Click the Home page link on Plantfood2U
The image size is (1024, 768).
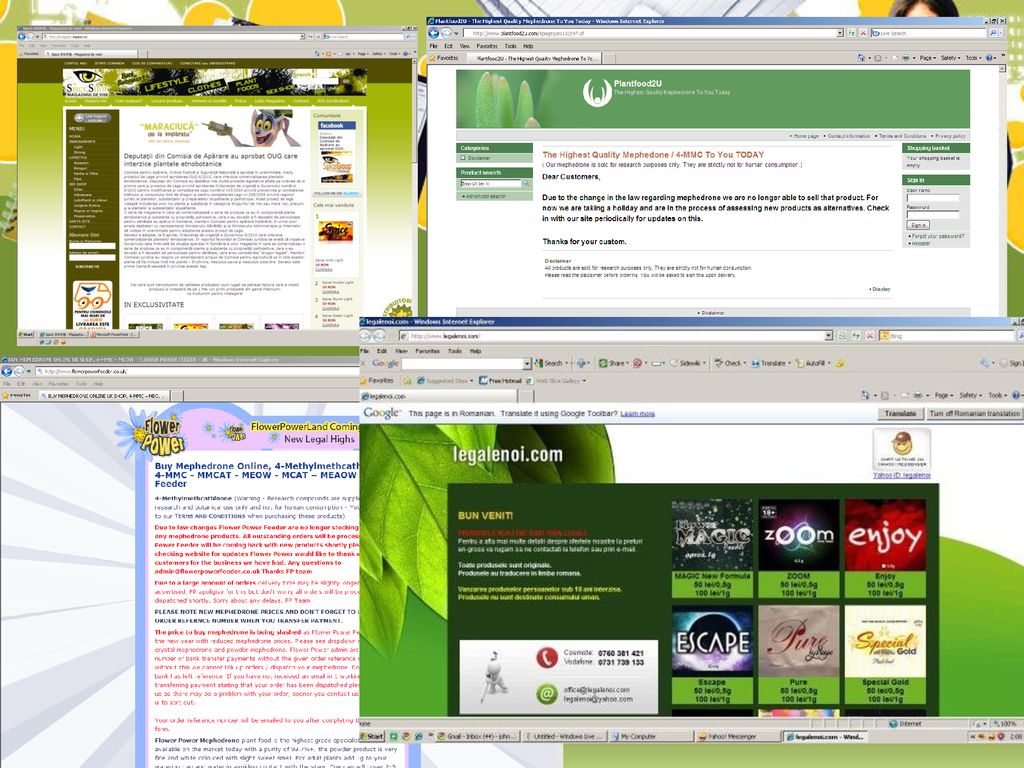[805, 136]
